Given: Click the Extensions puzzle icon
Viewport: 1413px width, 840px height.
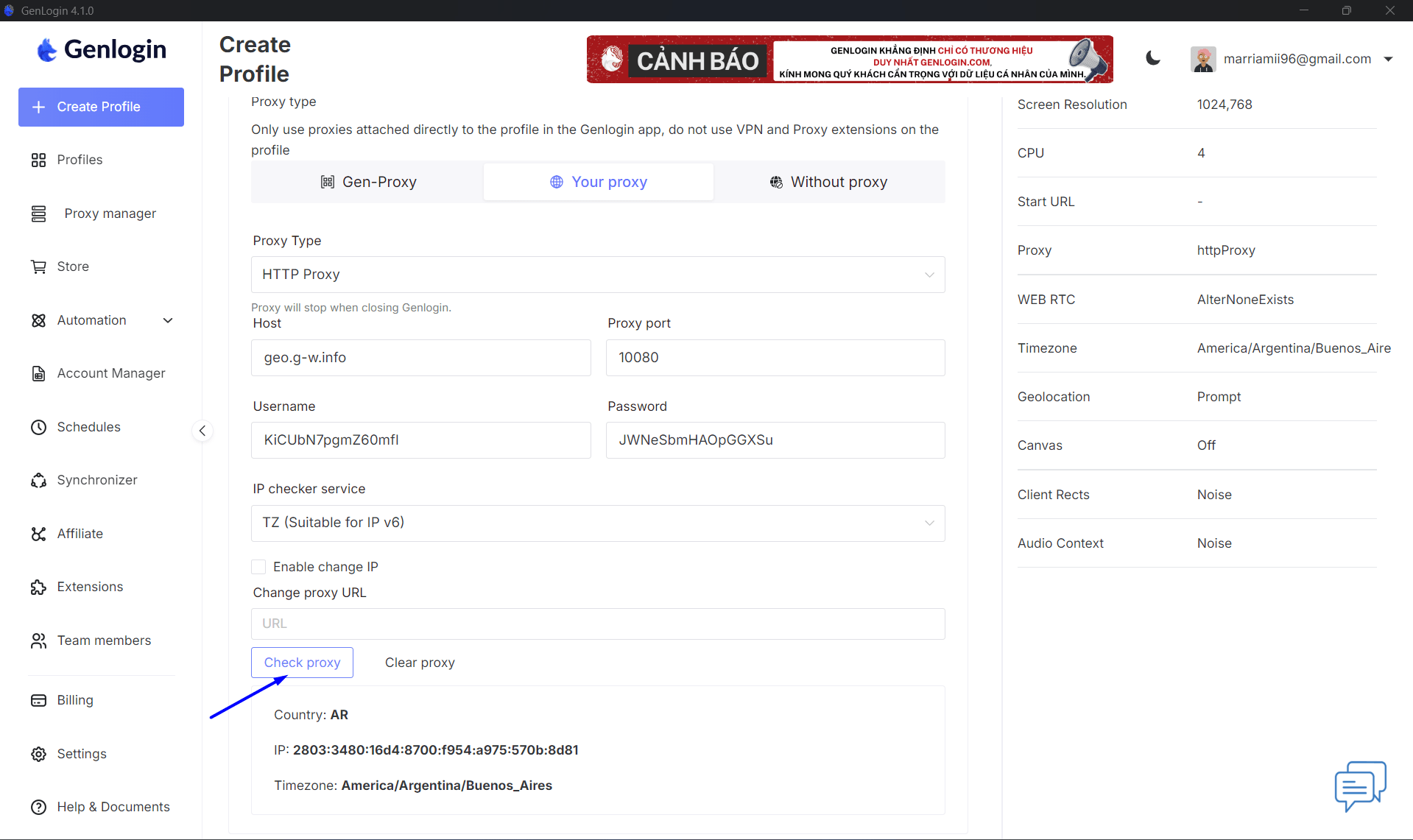Looking at the screenshot, I should click(38, 587).
